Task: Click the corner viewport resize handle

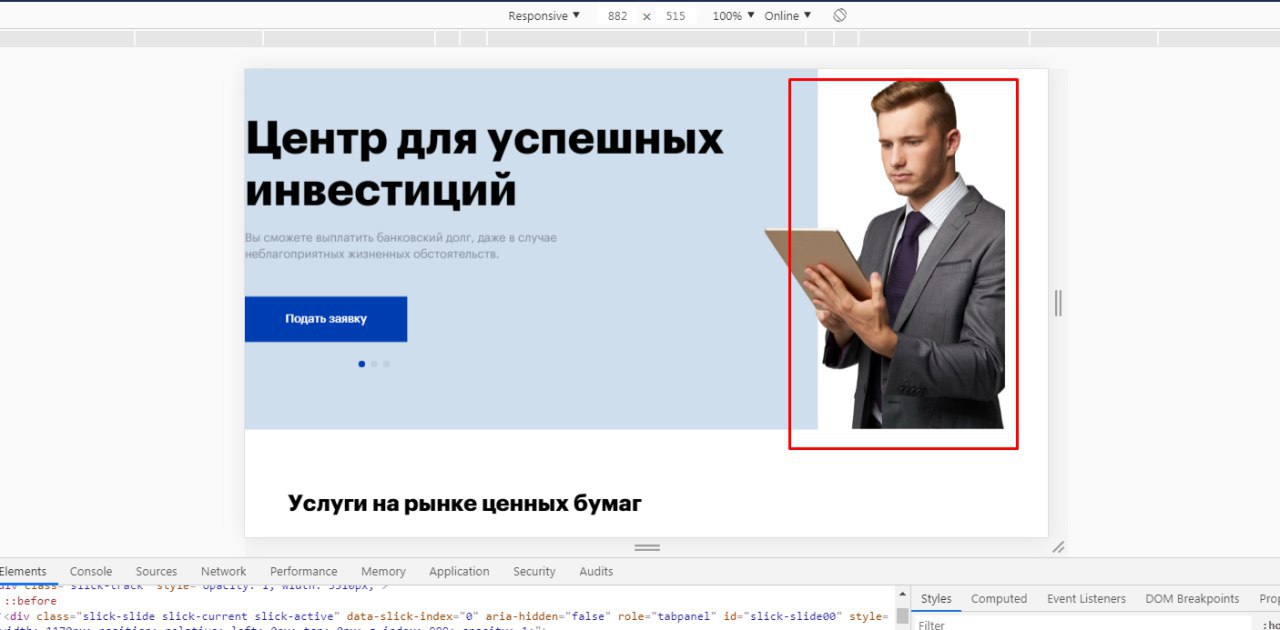Action: tap(1058, 547)
